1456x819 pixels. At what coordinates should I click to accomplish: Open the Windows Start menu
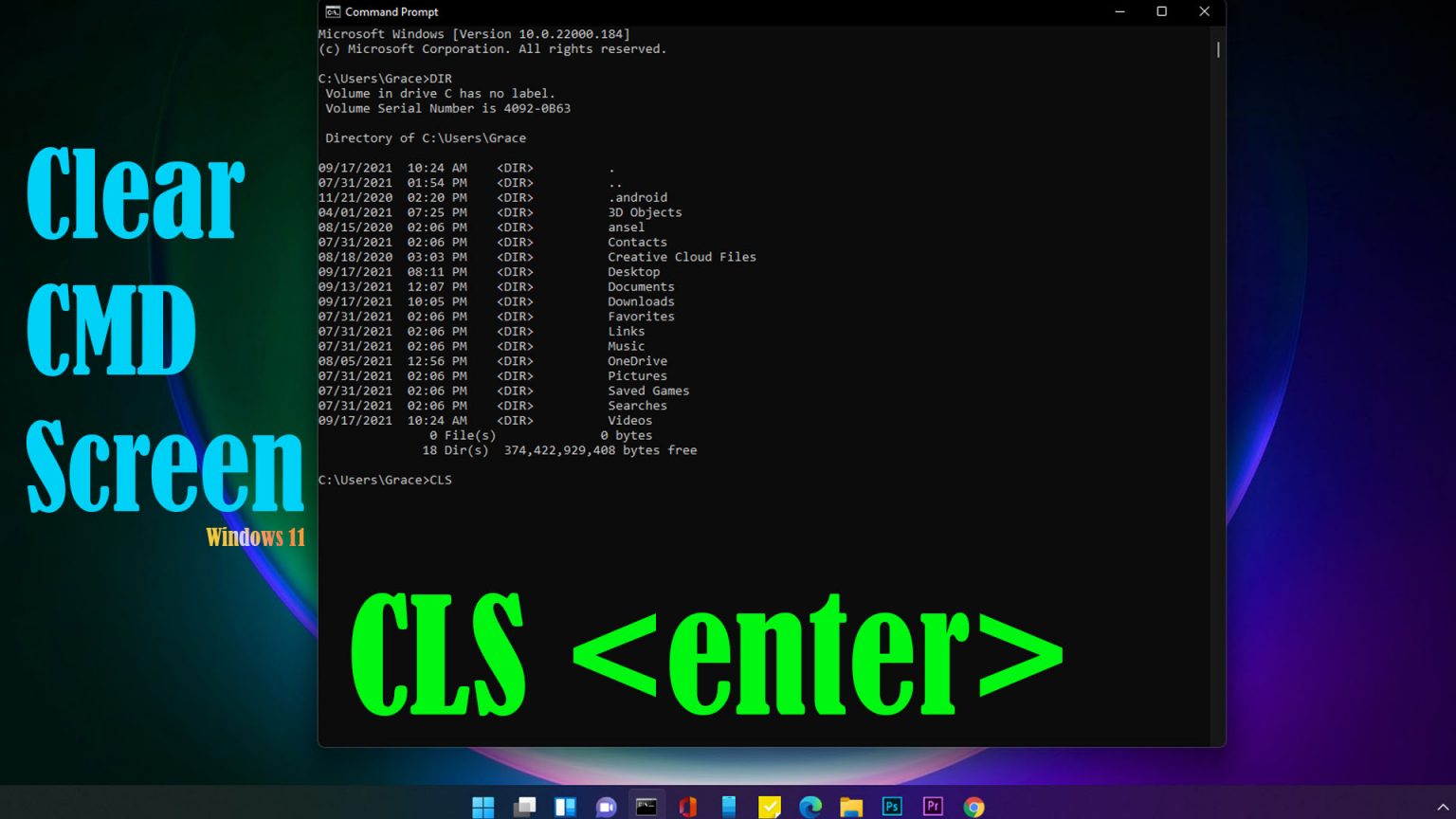pyautogui.click(x=483, y=807)
